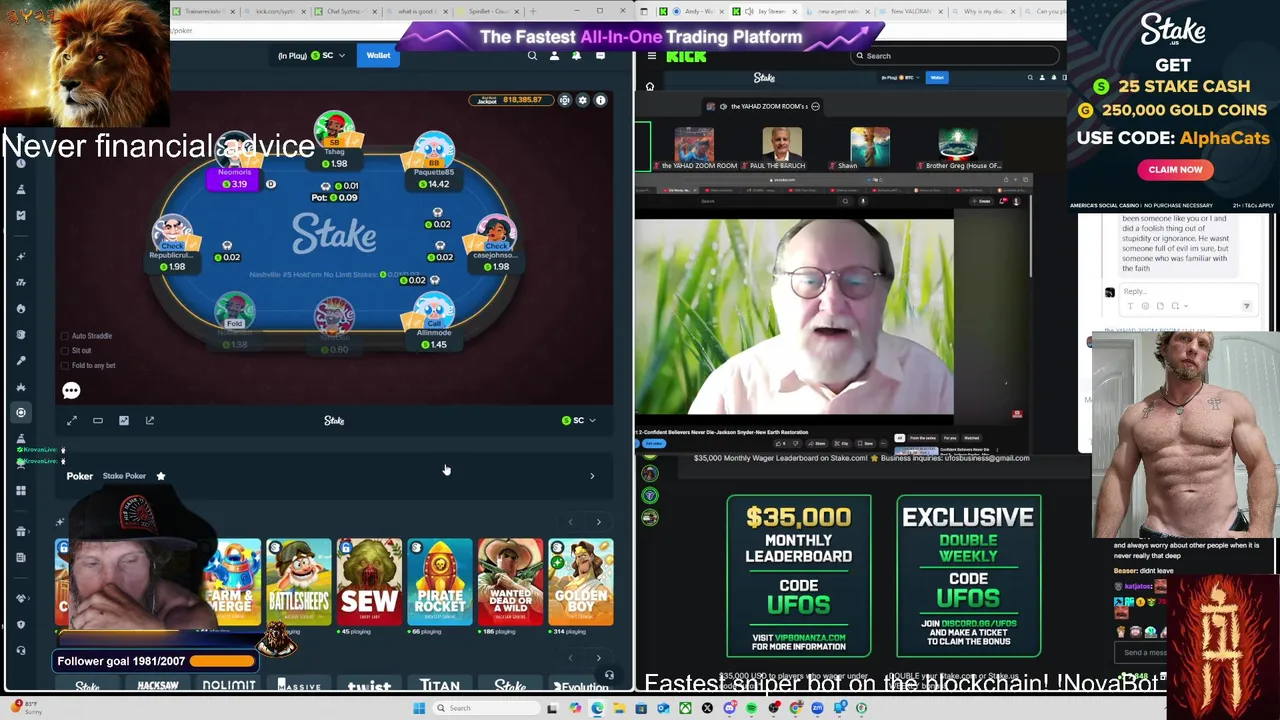1280x720 pixels.
Task: Open the Stake Poker provider link
Action: pos(124,476)
